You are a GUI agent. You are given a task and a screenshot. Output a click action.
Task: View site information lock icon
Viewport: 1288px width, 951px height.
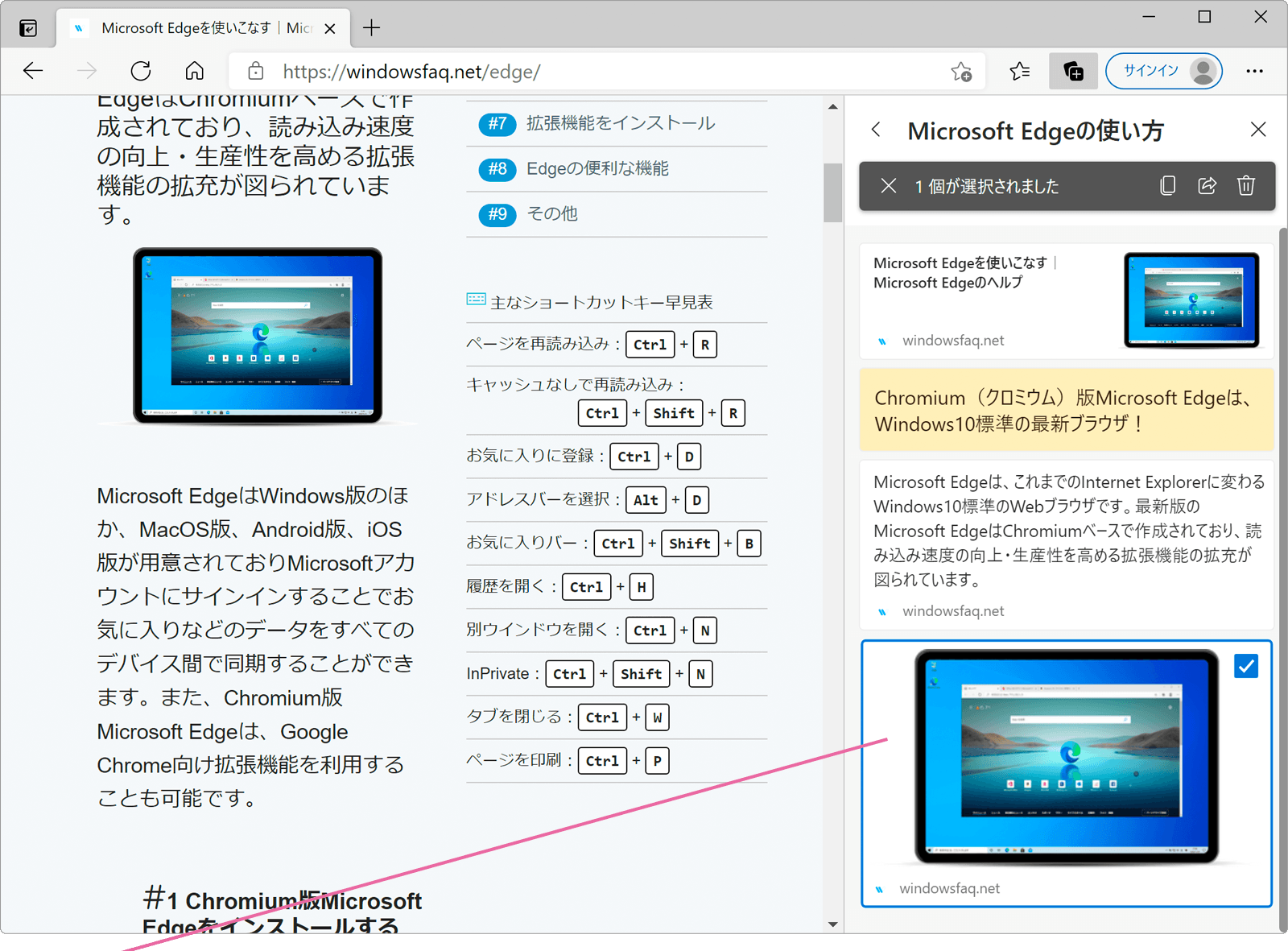point(255,71)
